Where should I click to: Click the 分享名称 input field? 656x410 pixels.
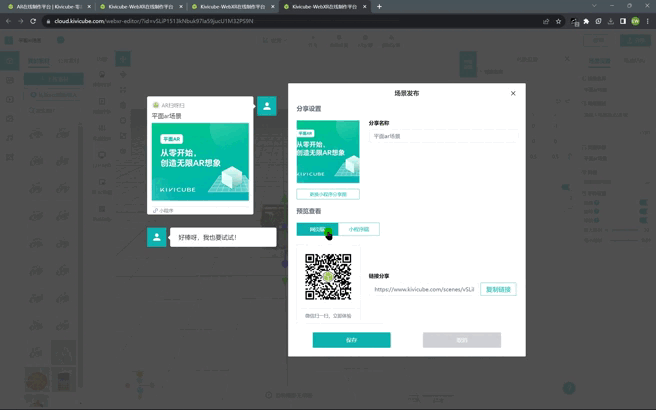pyautogui.click(x=443, y=136)
